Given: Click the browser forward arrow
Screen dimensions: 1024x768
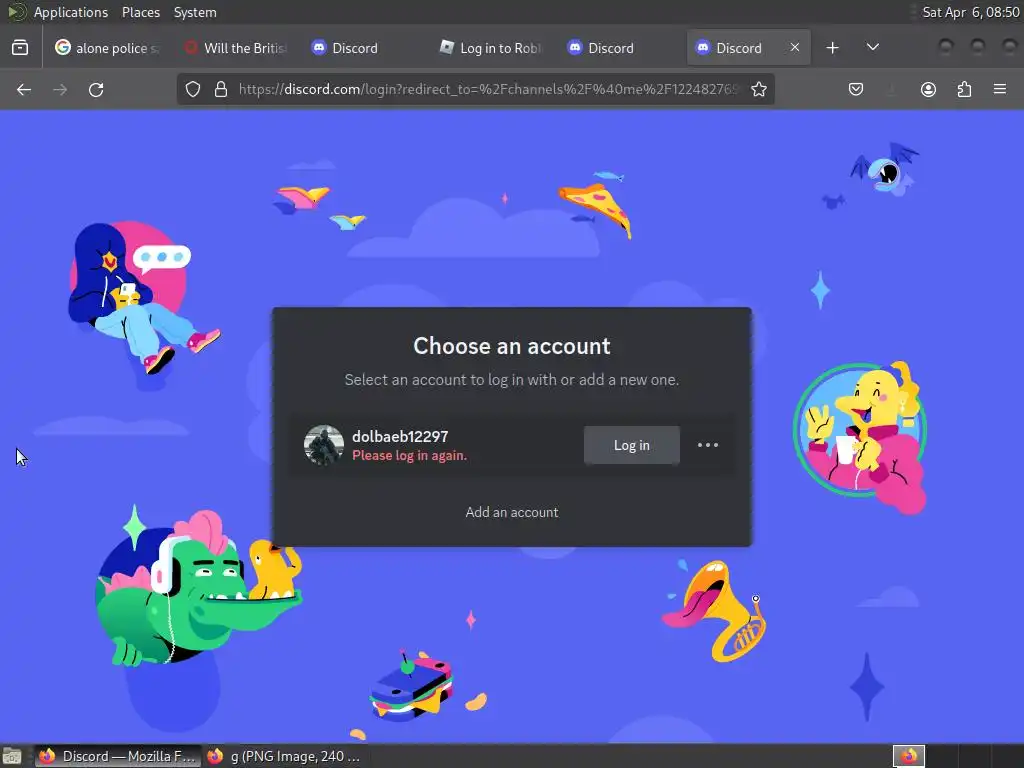Looking at the screenshot, I should 60,89.
